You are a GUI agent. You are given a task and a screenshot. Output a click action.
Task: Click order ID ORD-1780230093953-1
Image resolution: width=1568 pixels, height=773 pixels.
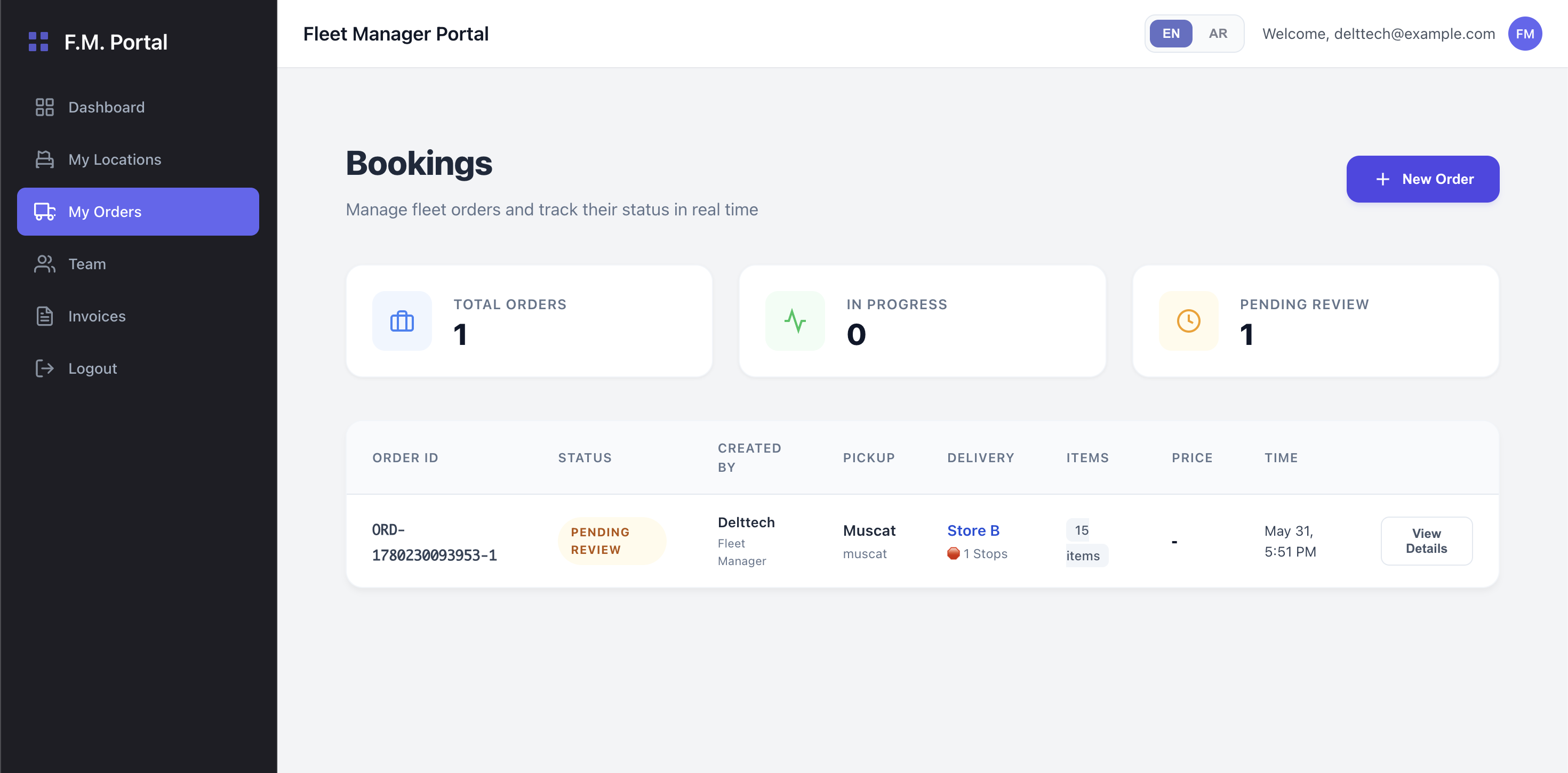pos(434,542)
